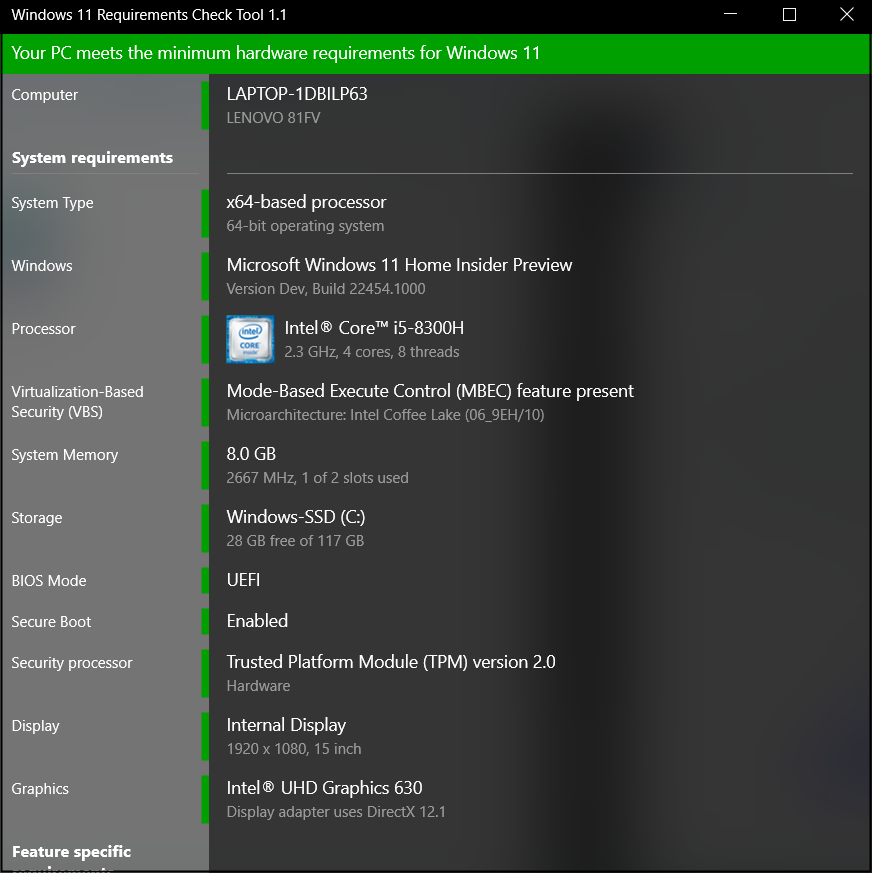Click 'Intel® UHD Graphics 630' value
Image resolution: width=872 pixels, height=873 pixels.
tap(325, 788)
